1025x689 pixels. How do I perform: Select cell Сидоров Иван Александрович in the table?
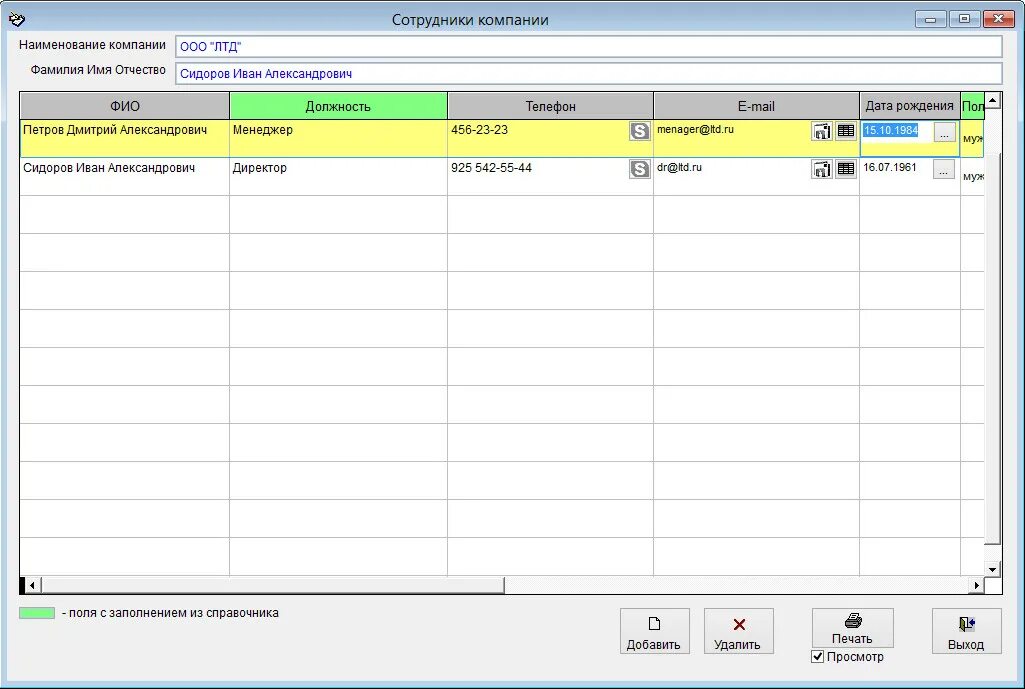[x=124, y=176]
